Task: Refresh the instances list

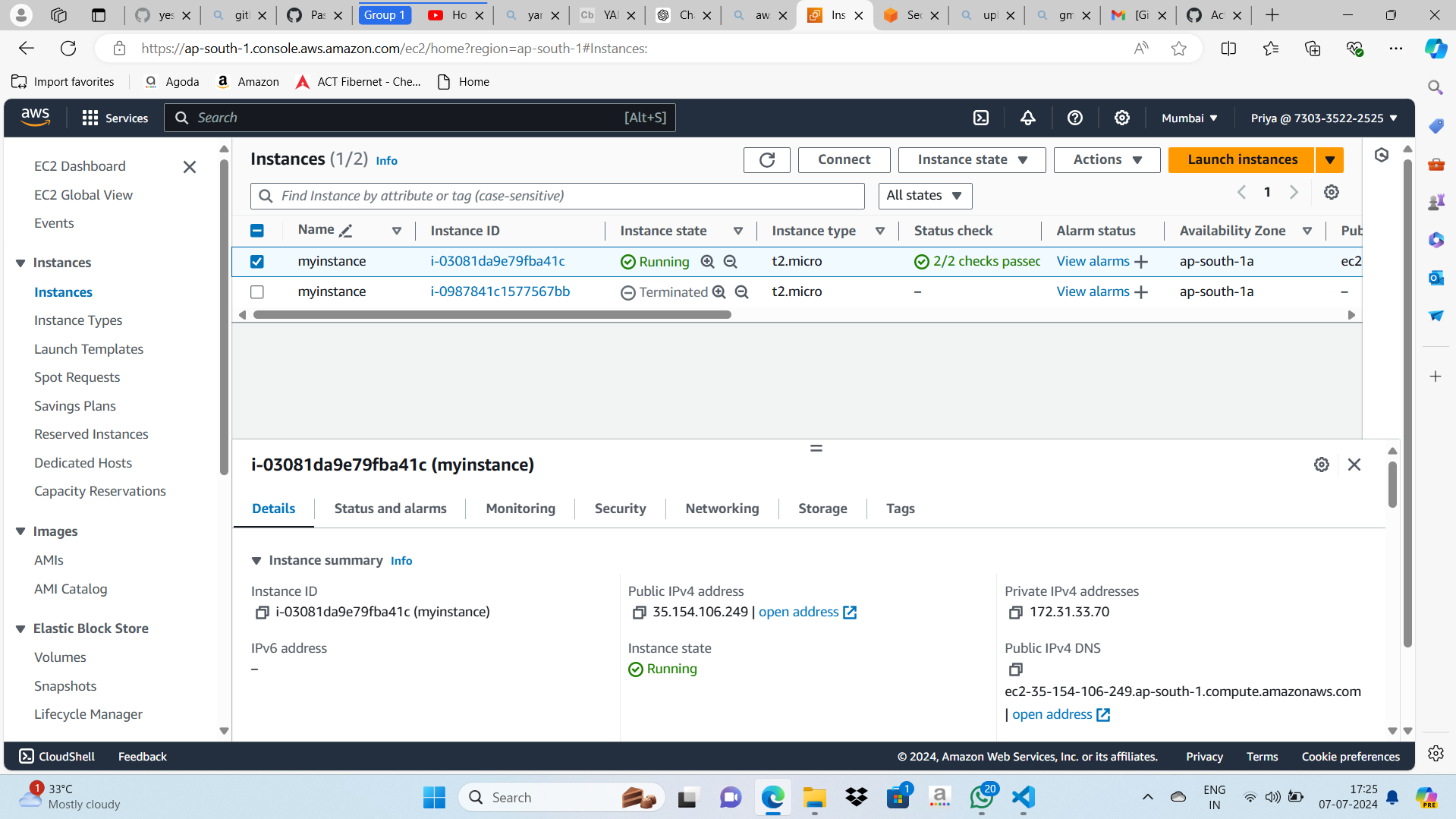Action: (x=767, y=159)
